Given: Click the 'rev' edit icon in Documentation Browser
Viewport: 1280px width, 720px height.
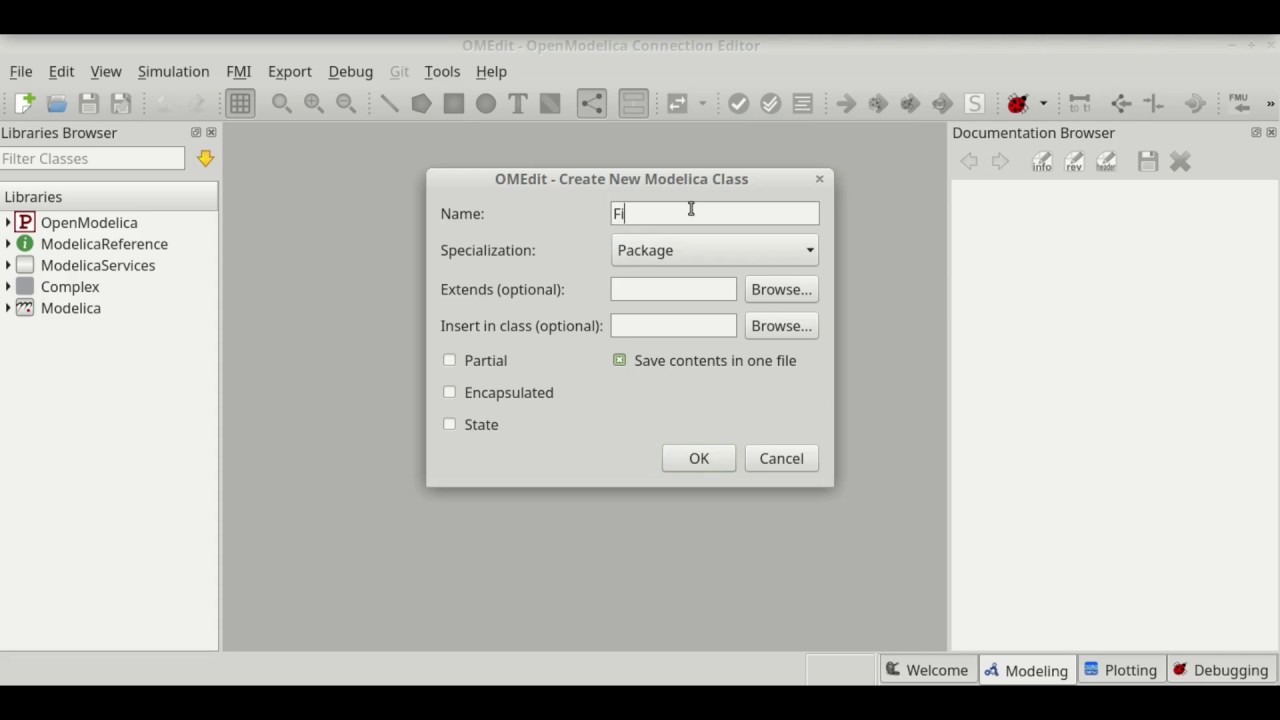Looking at the screenshot, I should (1074, 161).
